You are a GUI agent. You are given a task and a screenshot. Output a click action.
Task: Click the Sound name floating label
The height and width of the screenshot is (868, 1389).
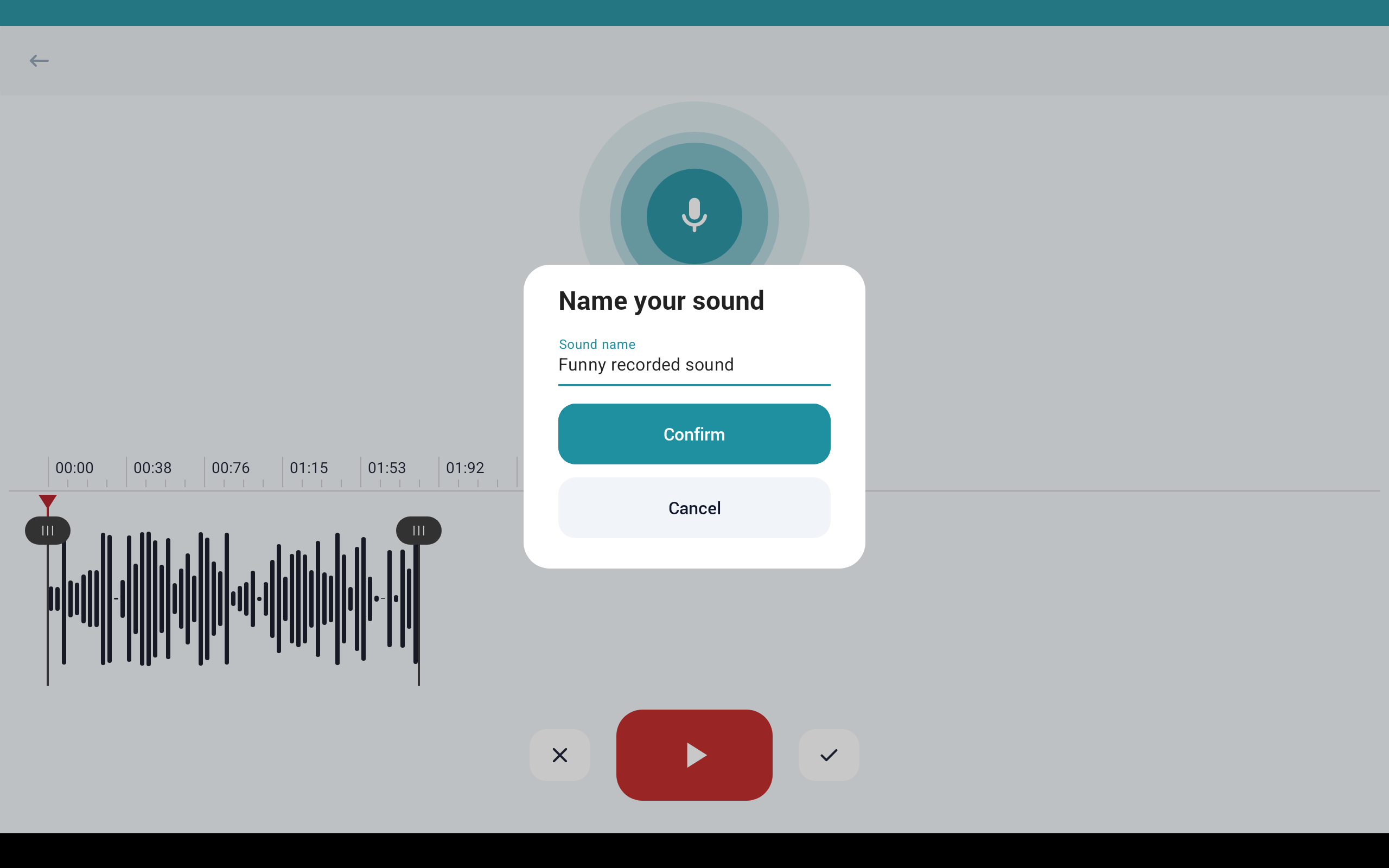[x=597, y=344]
